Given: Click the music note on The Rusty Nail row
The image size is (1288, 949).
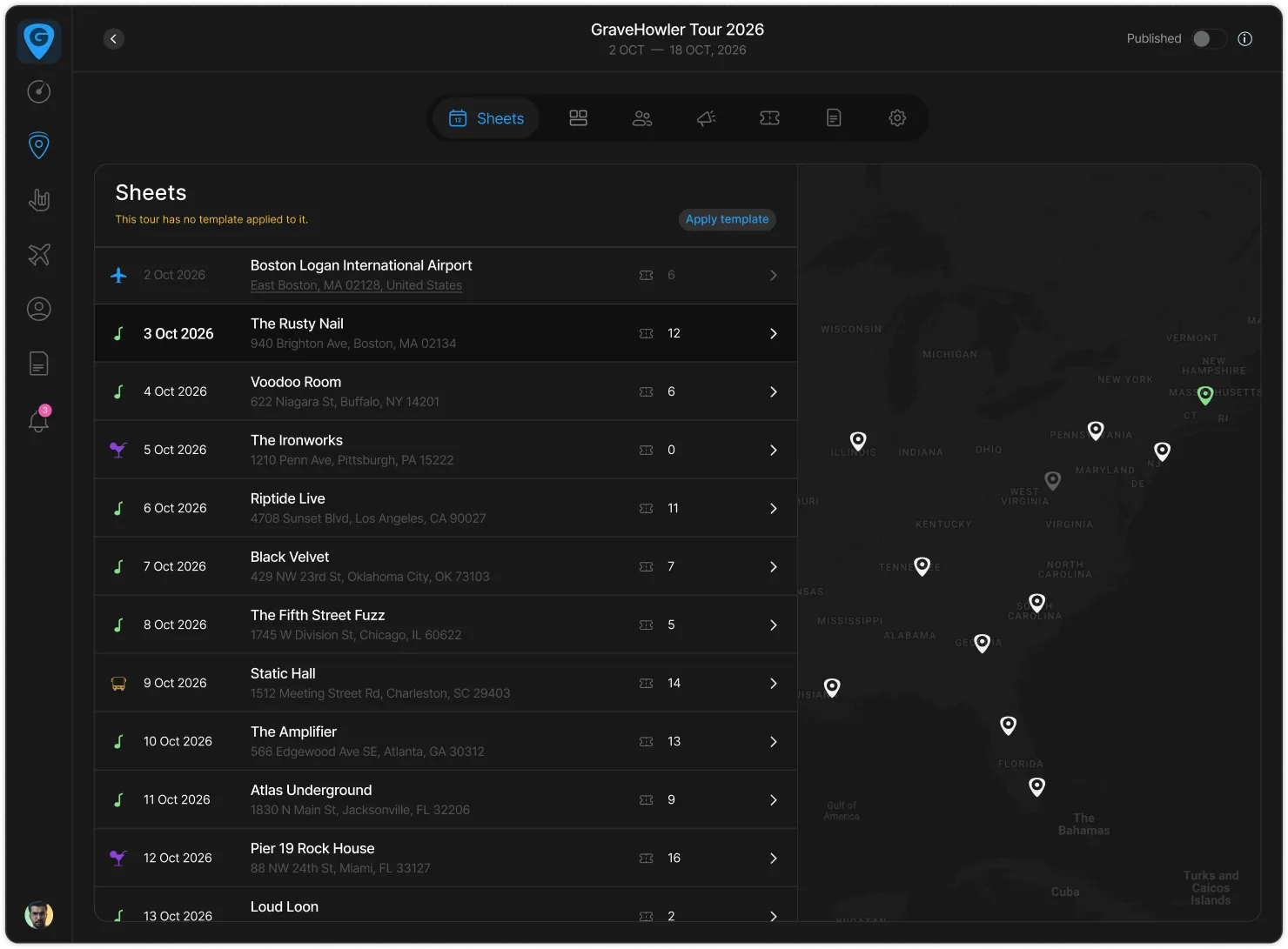Looking at the screenshot, I should tap(119, 333).
